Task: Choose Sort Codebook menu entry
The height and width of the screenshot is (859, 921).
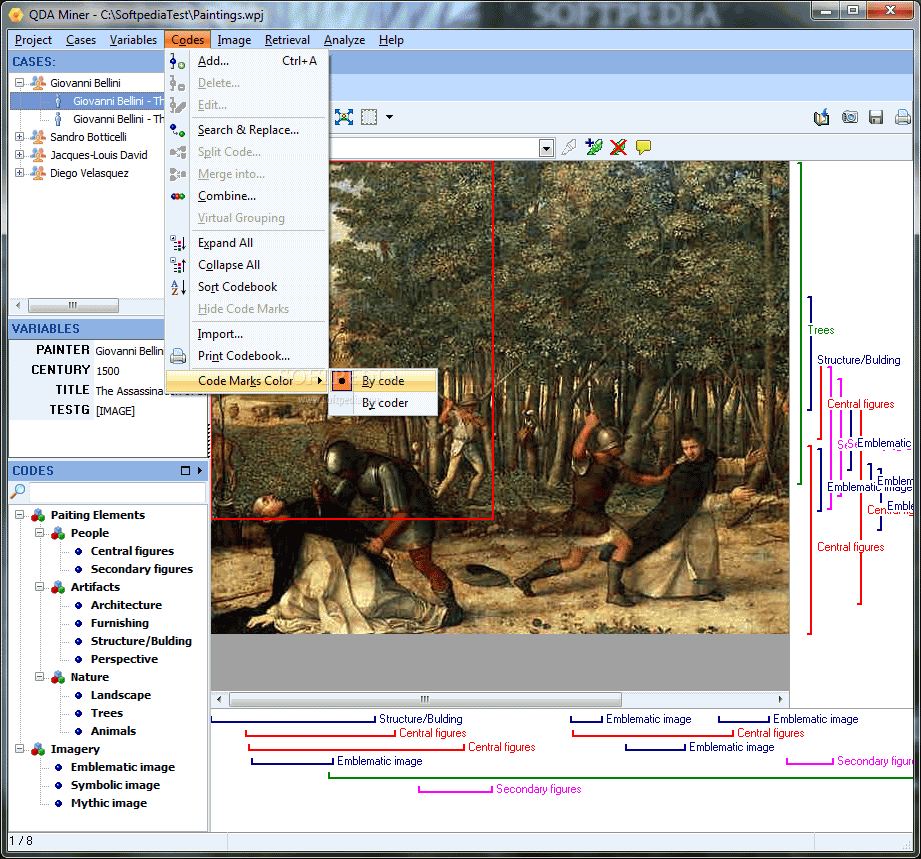Action: pyautogui.click(x=247, y=287)
